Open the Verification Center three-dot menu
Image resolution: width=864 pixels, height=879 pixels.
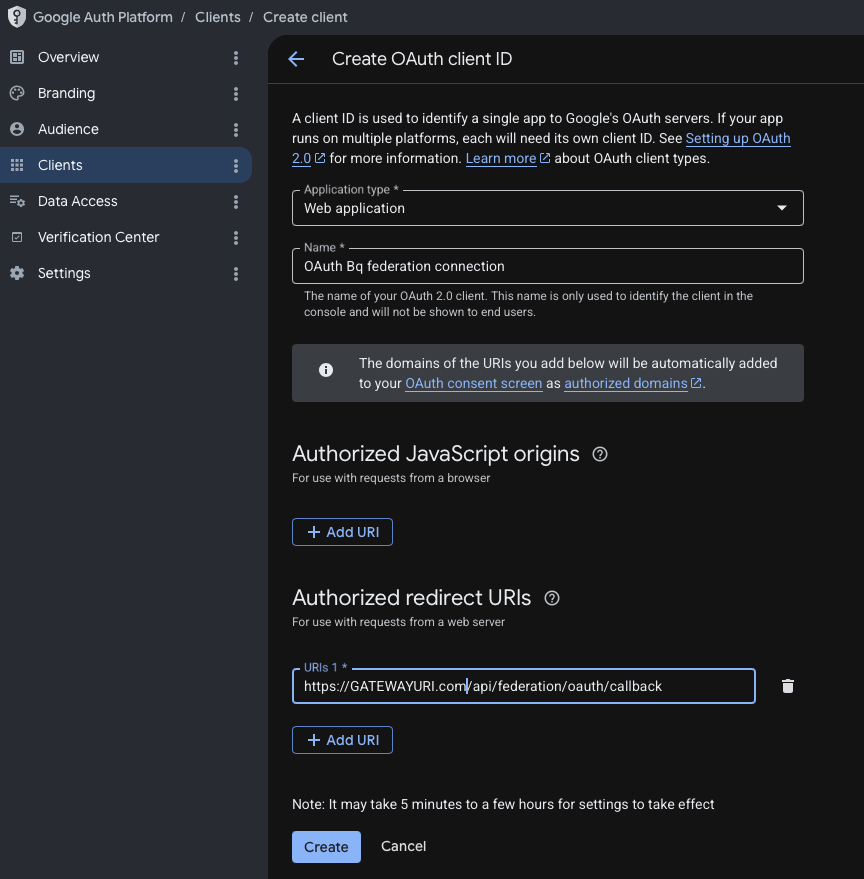point(236,238)
